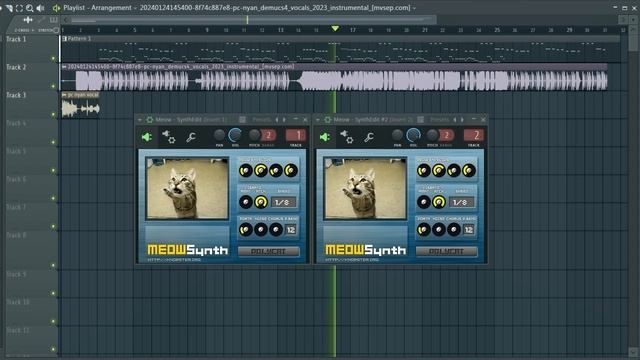
Task: Select the long instrumental audio clip on Track 2
Action: pos(334,77)
